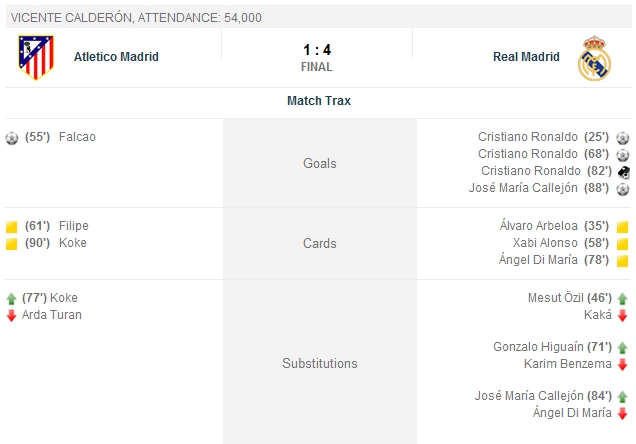Click the Atletico Madrid club crest
Viewport: 636px width, 444px height.
coord(36,57)
